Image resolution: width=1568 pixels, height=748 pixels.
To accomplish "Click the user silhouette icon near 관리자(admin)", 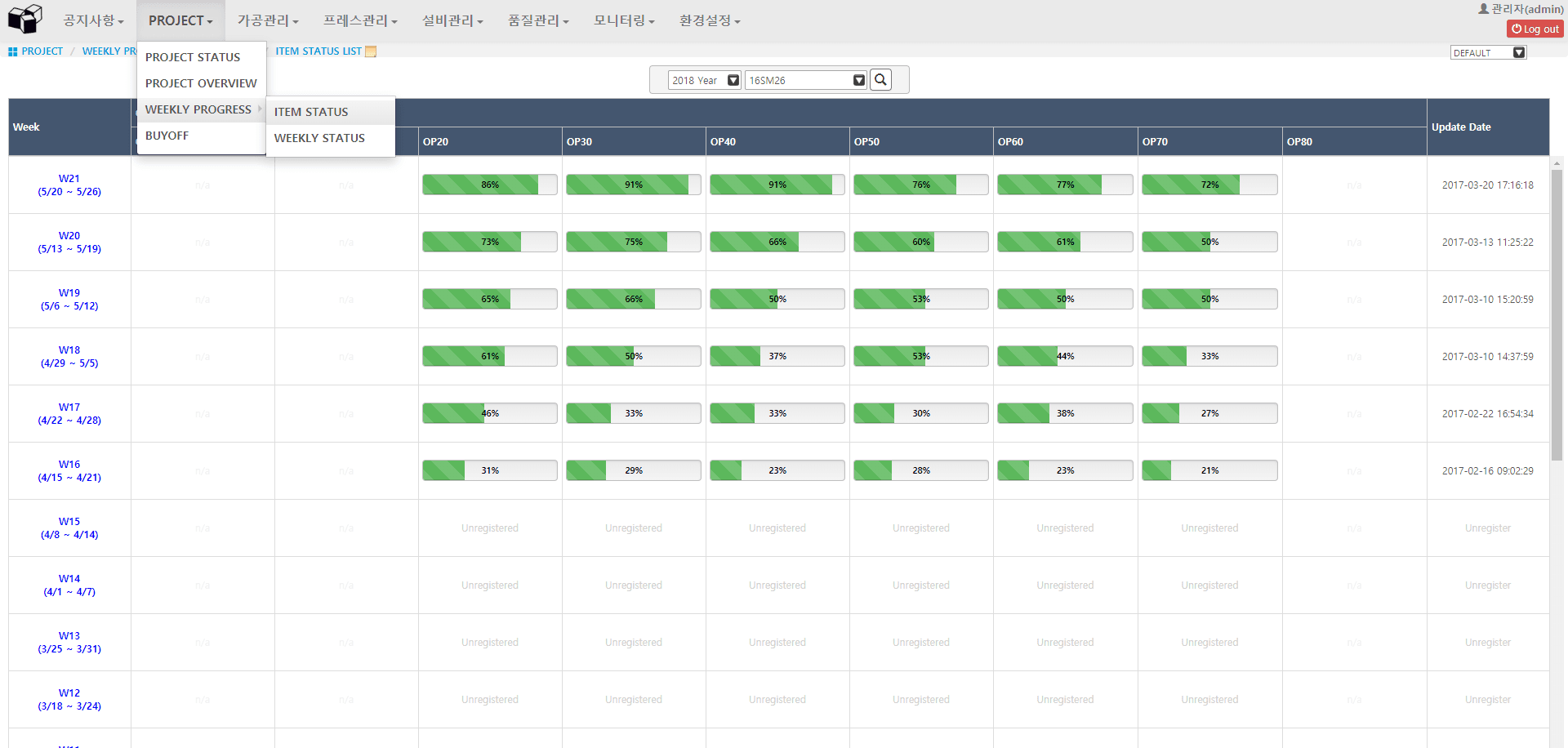I will tap(1482, 8).
